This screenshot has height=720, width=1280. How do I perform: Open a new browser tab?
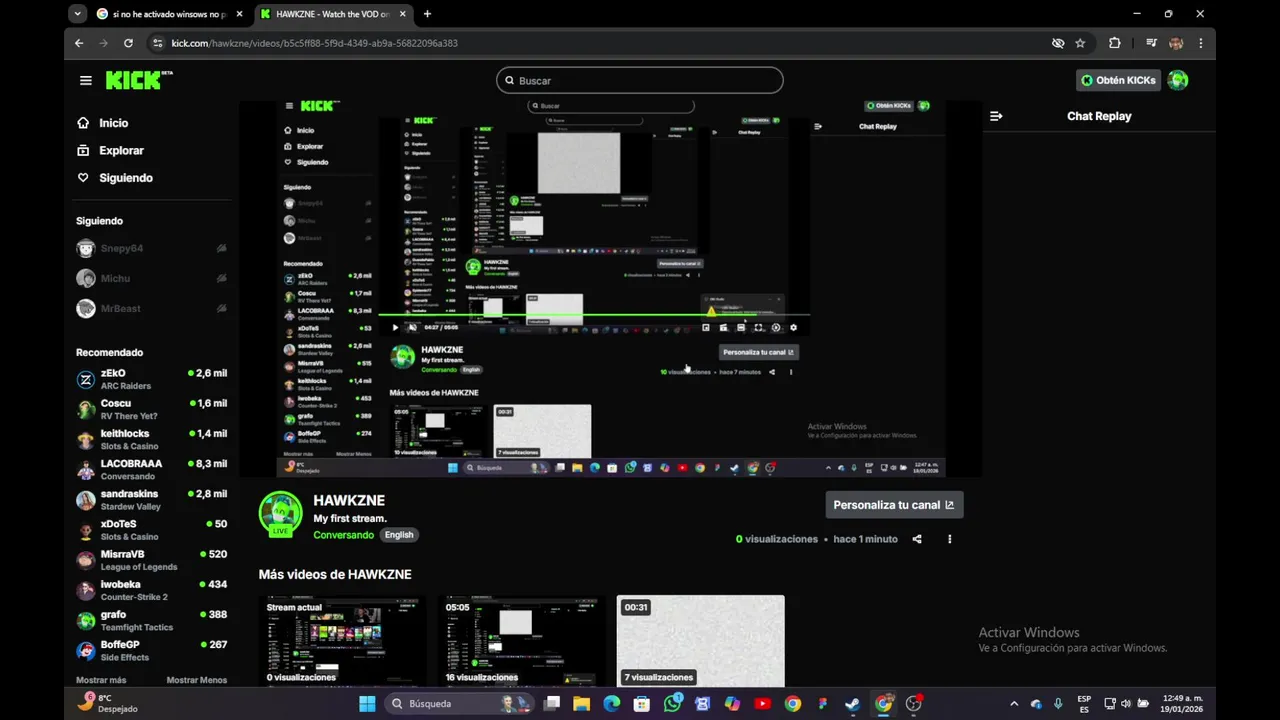(427, 14)
